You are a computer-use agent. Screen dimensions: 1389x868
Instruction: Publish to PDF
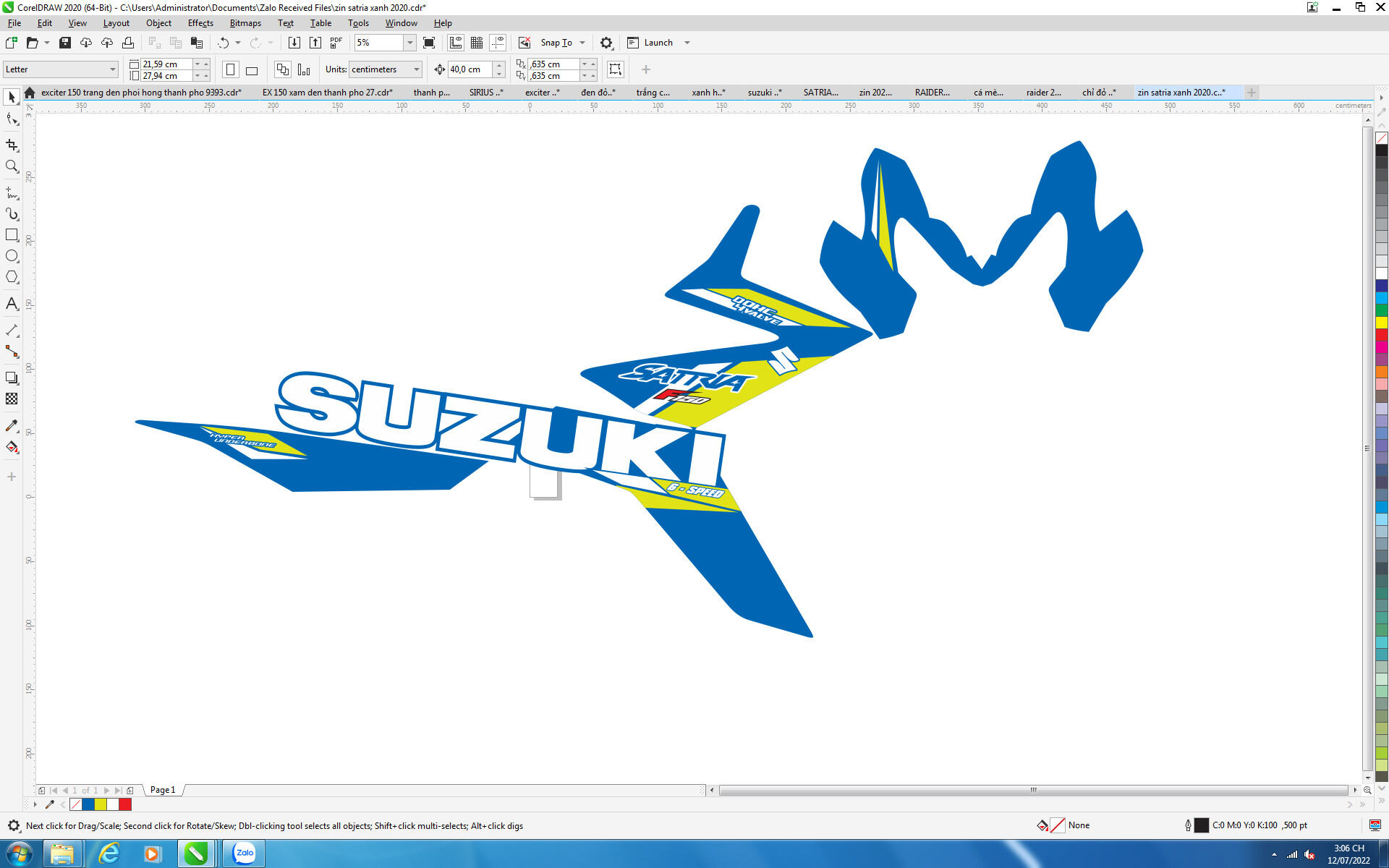point(336,43)
